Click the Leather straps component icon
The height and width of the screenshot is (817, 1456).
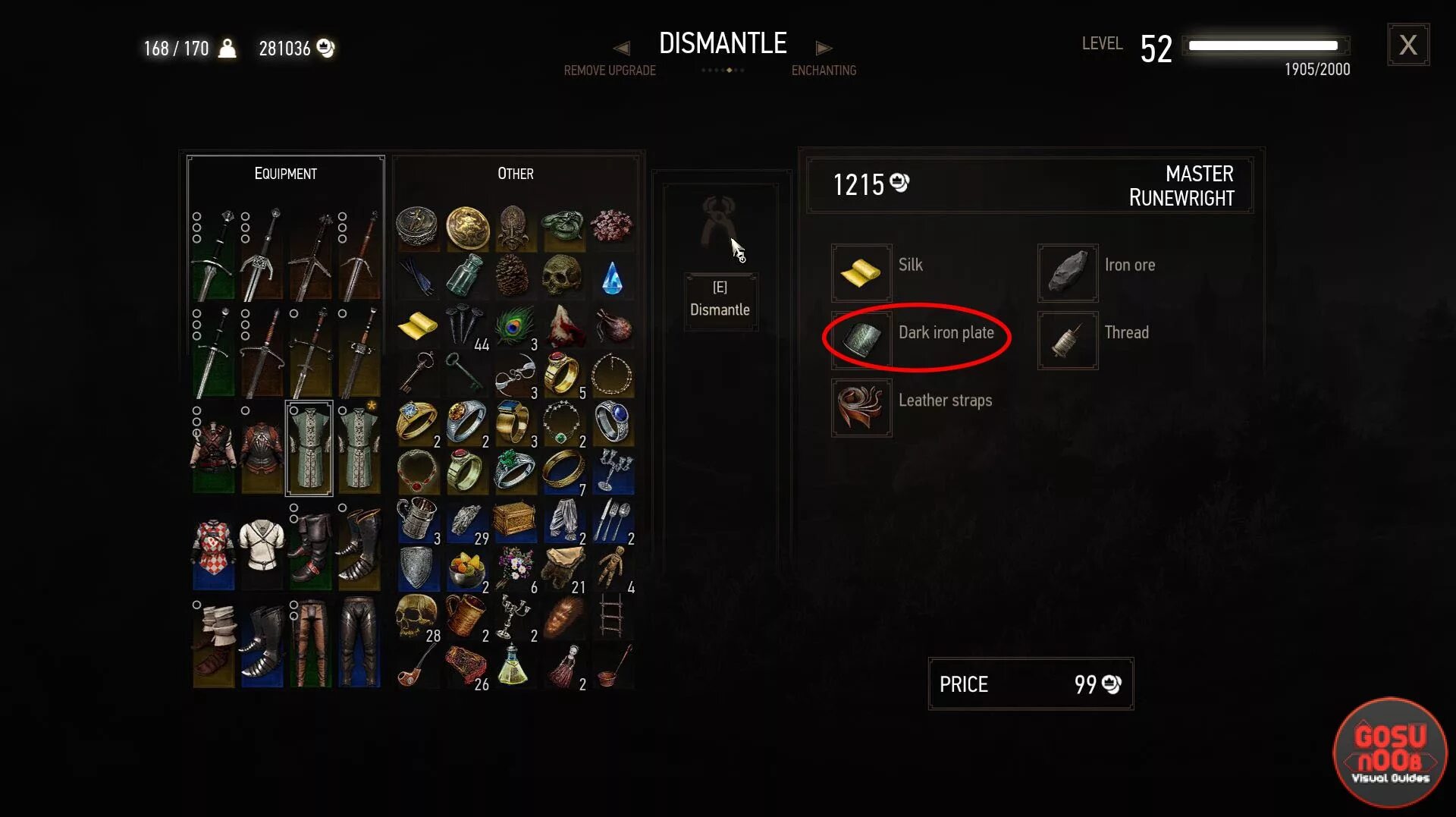click(x=861, y=407)
